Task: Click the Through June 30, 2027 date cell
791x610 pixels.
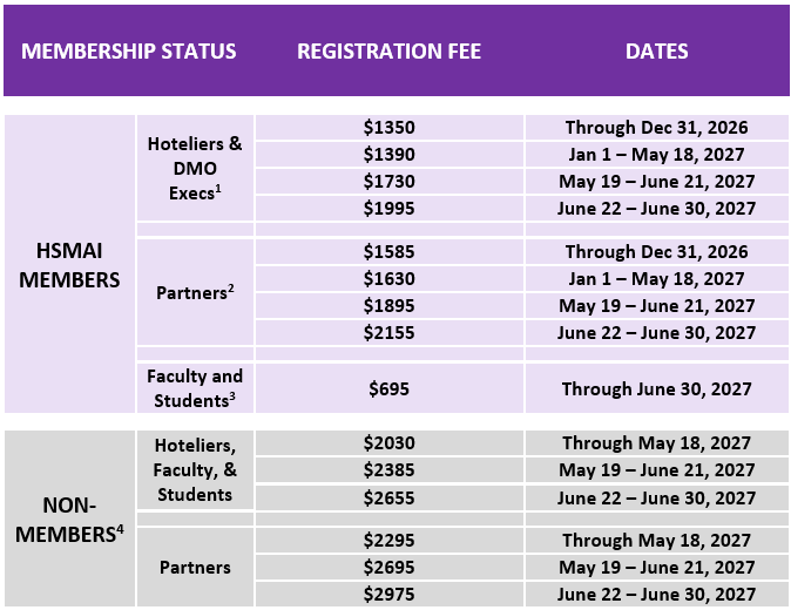Action: point(657,388)
